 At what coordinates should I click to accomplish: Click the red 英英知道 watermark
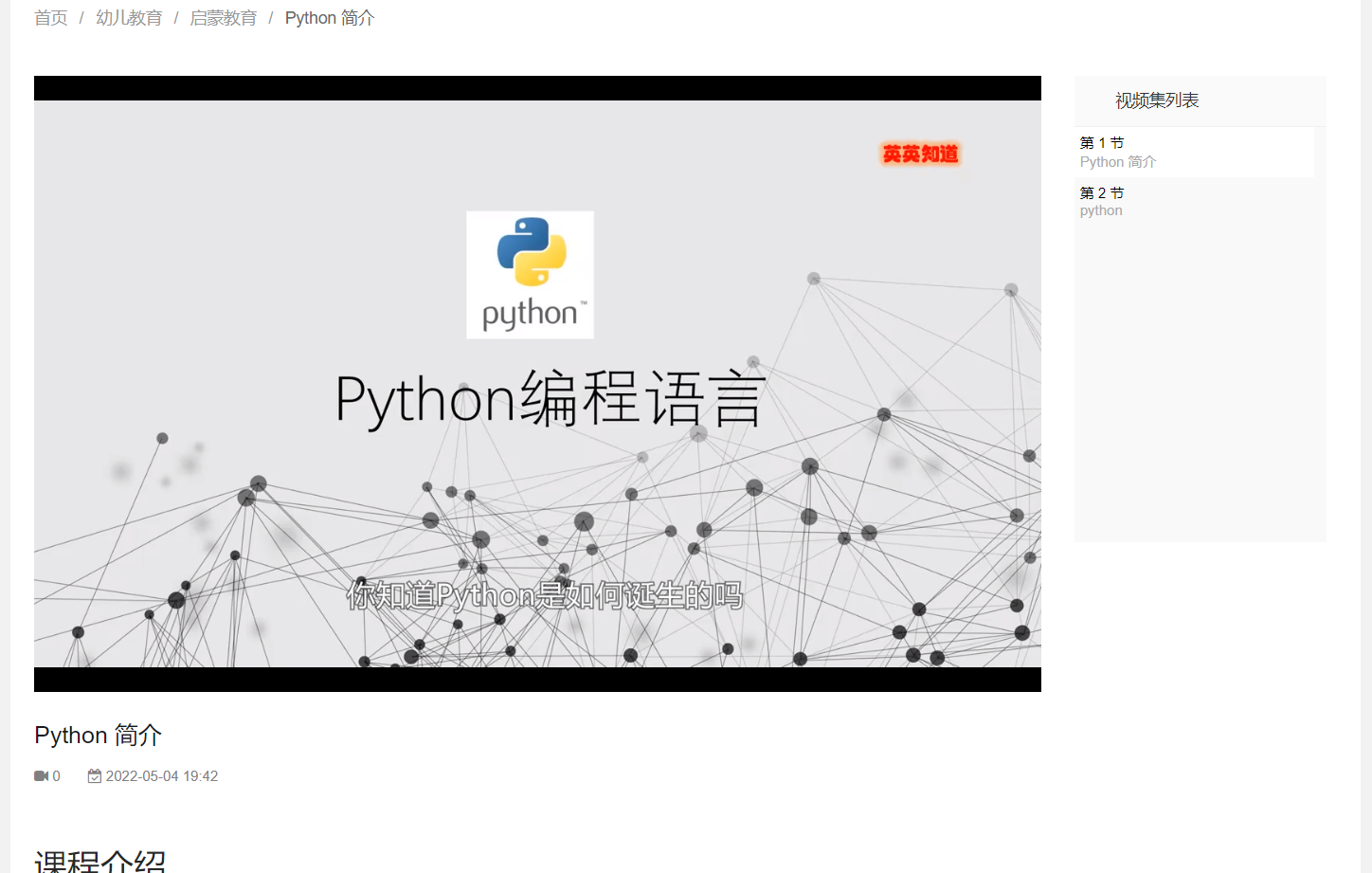[920, 154]
